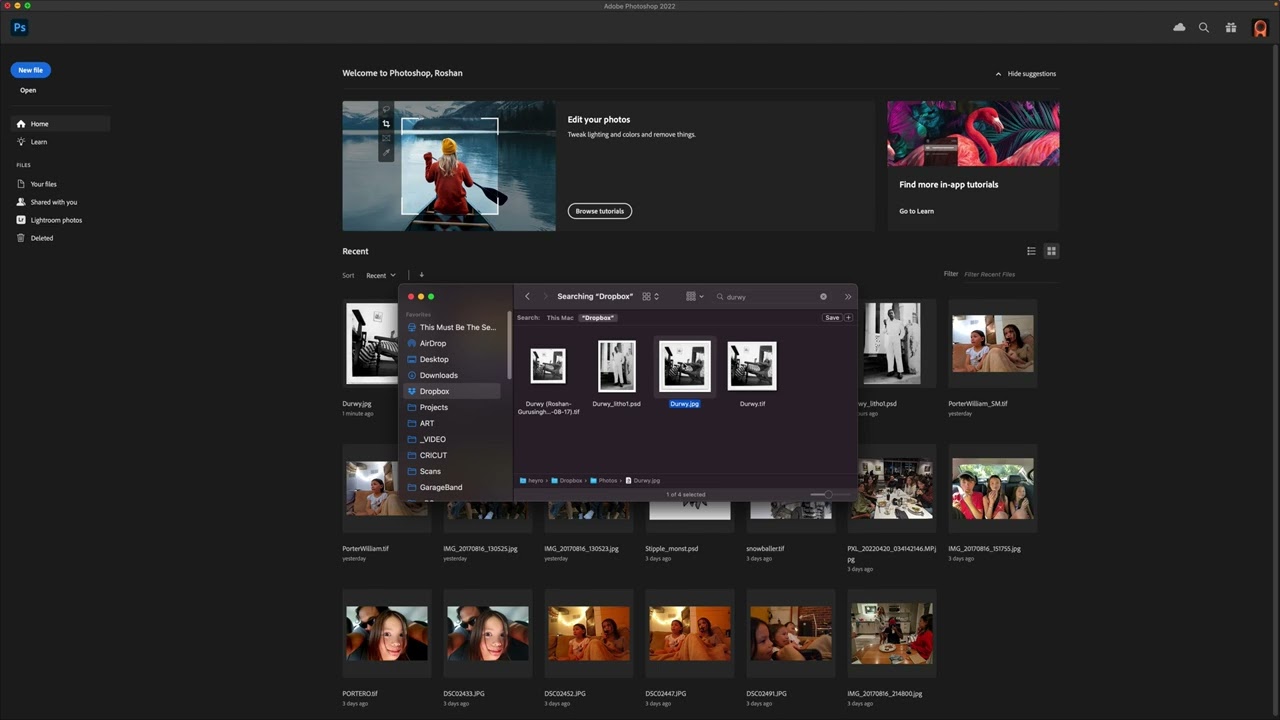
Task: Go to Home in Photoshop sidebar
Action: (60, 124)
